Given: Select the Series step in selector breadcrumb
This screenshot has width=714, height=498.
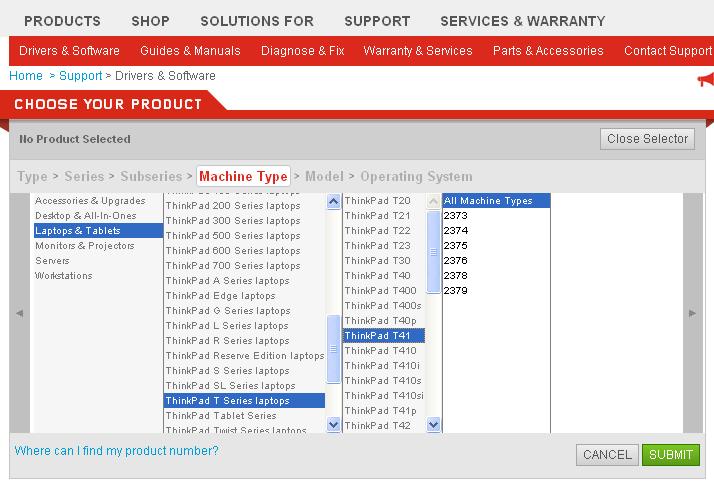Looking at the screenshot, I should click(84, 176).
